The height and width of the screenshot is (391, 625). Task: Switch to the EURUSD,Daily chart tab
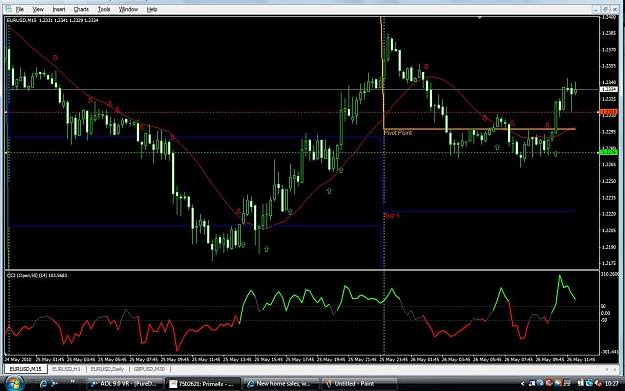(107, 369)
